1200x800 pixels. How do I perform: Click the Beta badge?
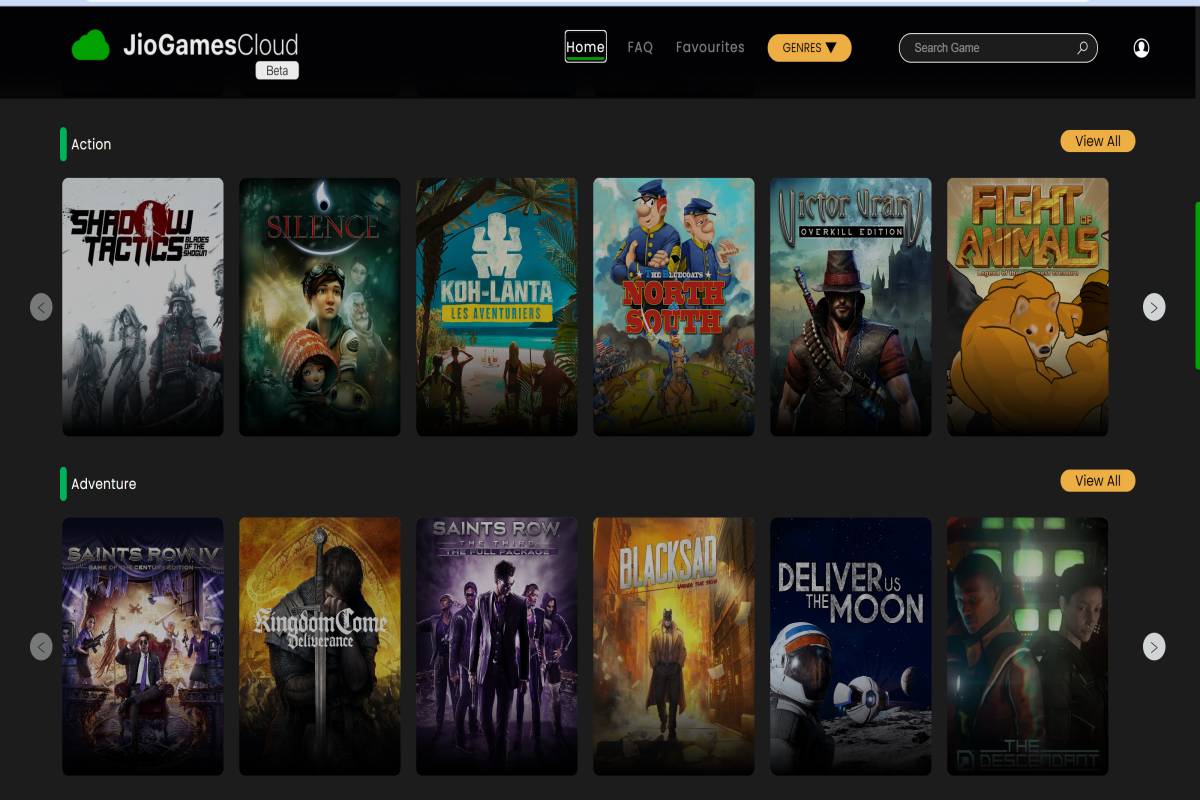[x=277, y=71]
